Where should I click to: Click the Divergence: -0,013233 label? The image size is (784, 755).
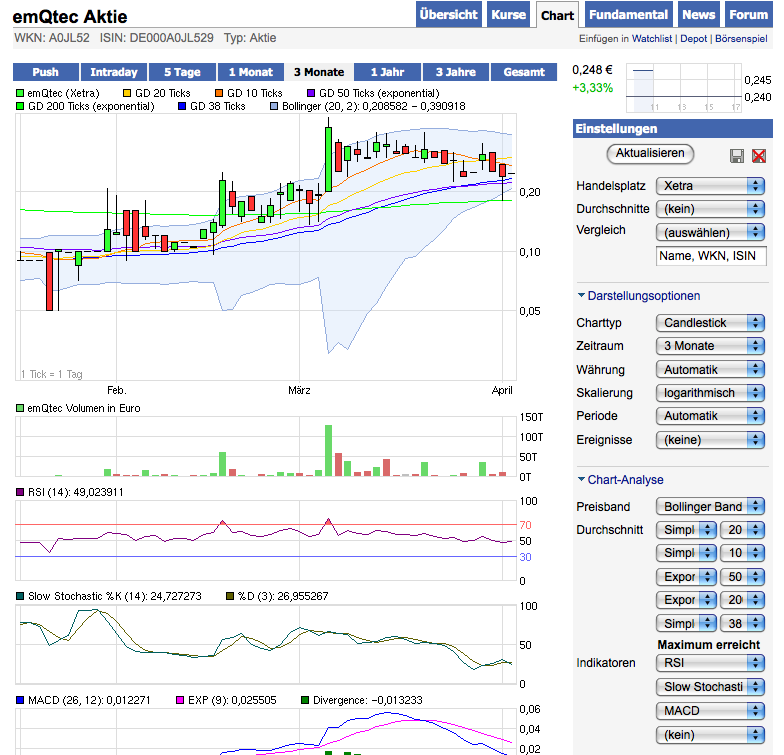click(368, 700)
